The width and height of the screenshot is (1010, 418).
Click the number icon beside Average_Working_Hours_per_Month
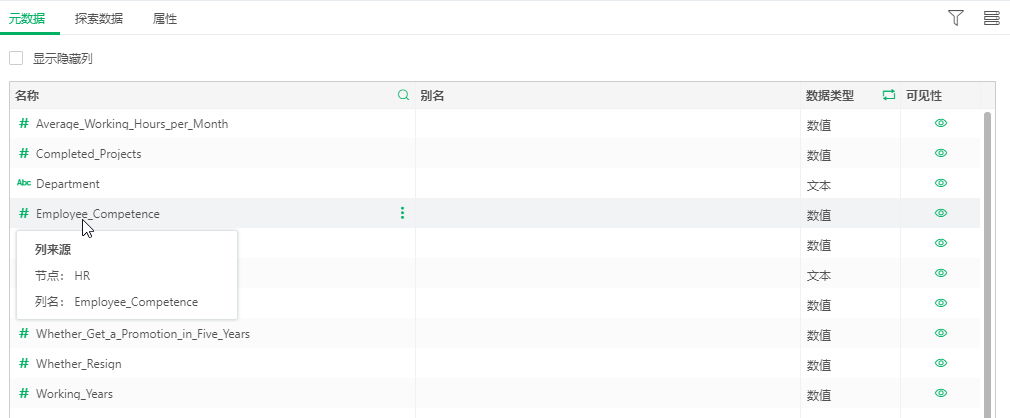pyautogui.click(x=24, y=123)
